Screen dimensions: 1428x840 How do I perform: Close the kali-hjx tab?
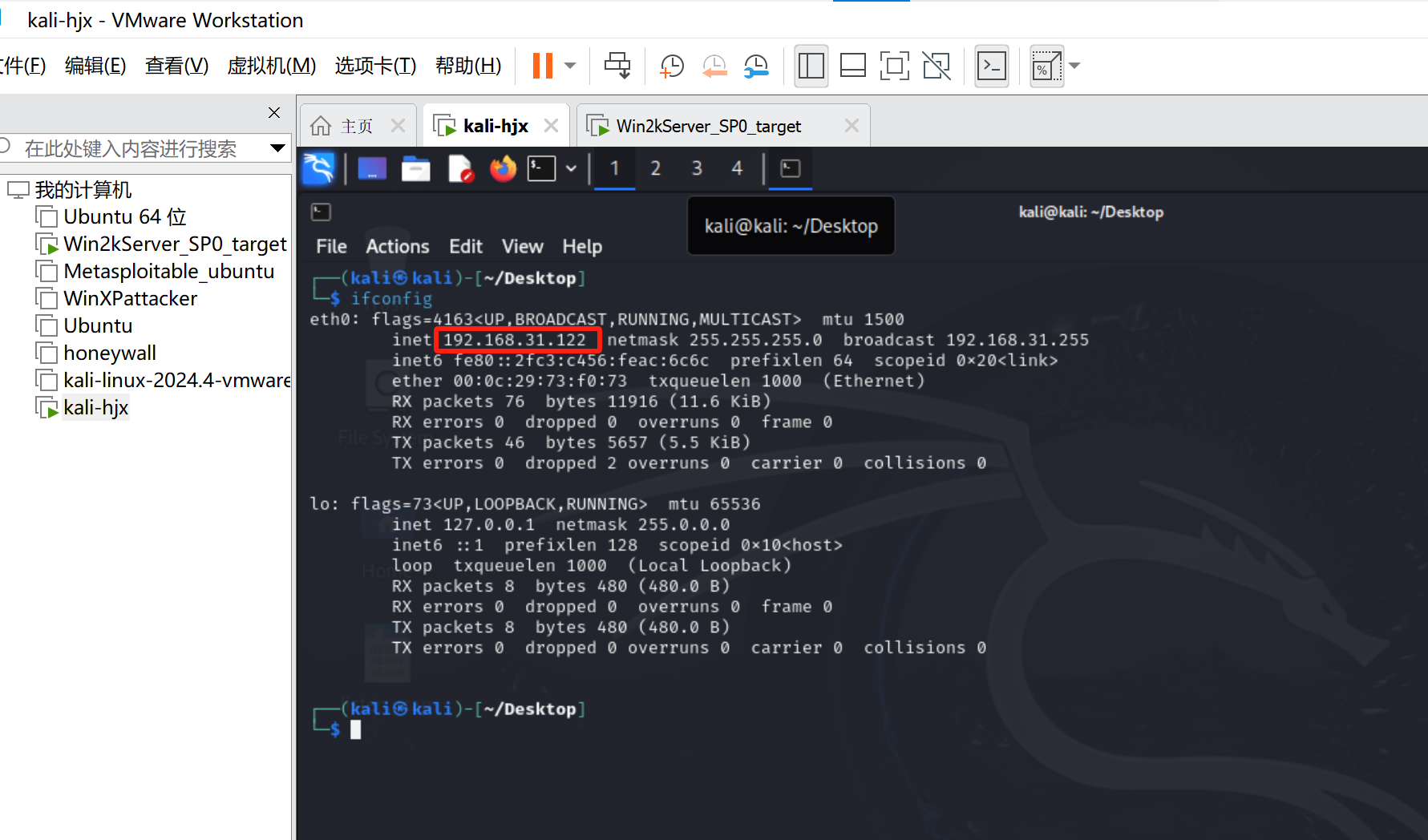551,126
